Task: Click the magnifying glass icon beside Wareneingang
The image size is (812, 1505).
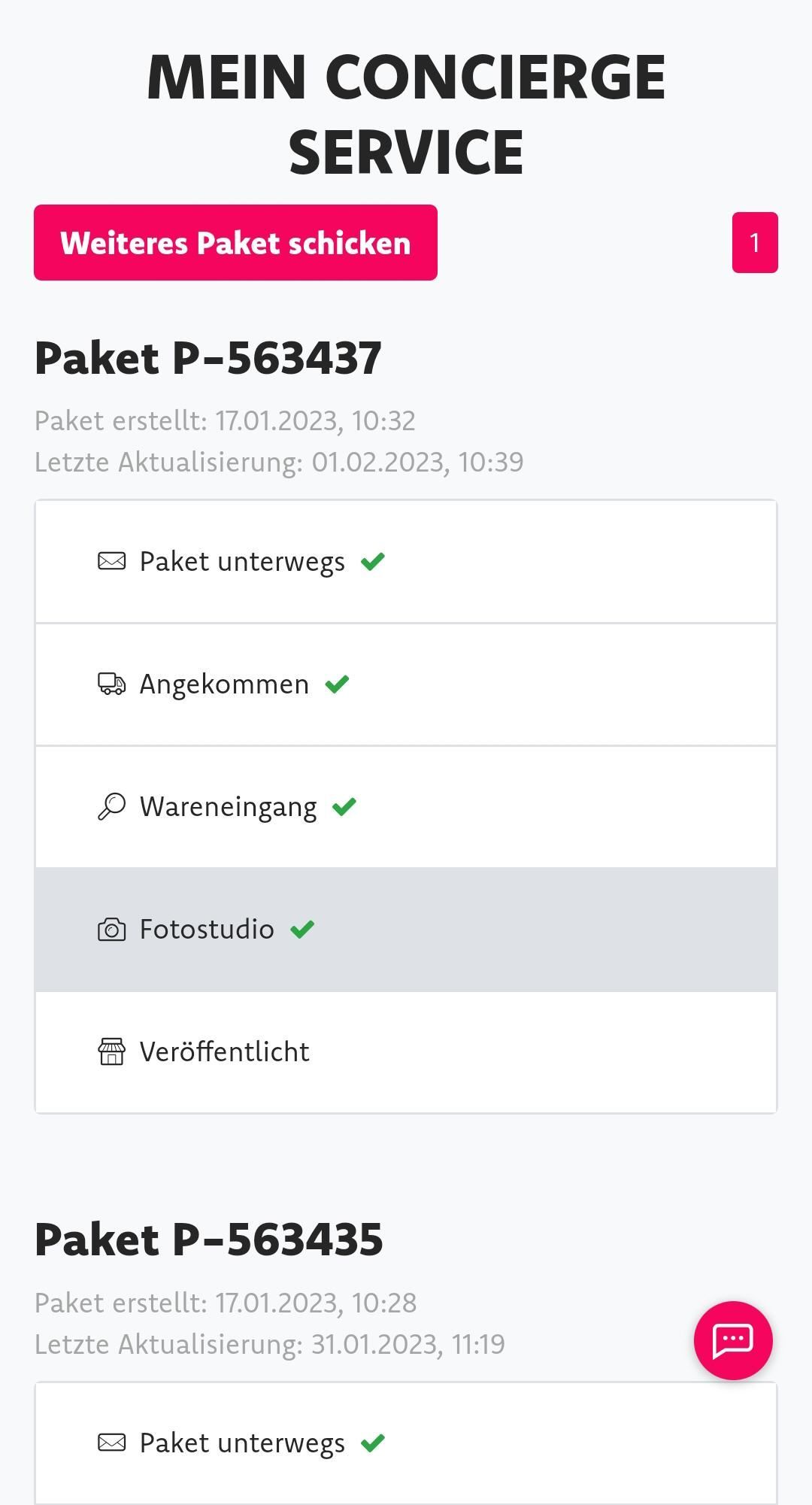Action: [x=112, y=806]
